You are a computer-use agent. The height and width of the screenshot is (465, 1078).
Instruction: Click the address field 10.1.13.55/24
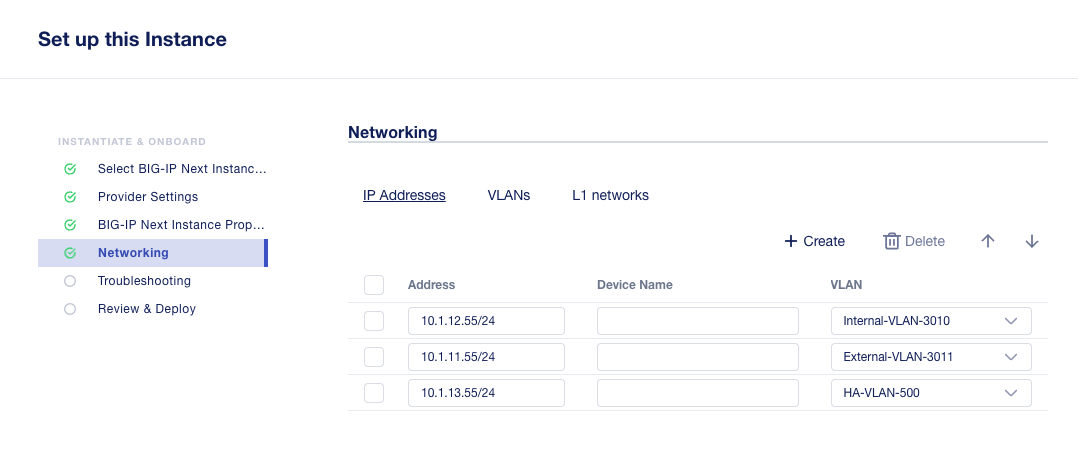click(x=486, y=393)
